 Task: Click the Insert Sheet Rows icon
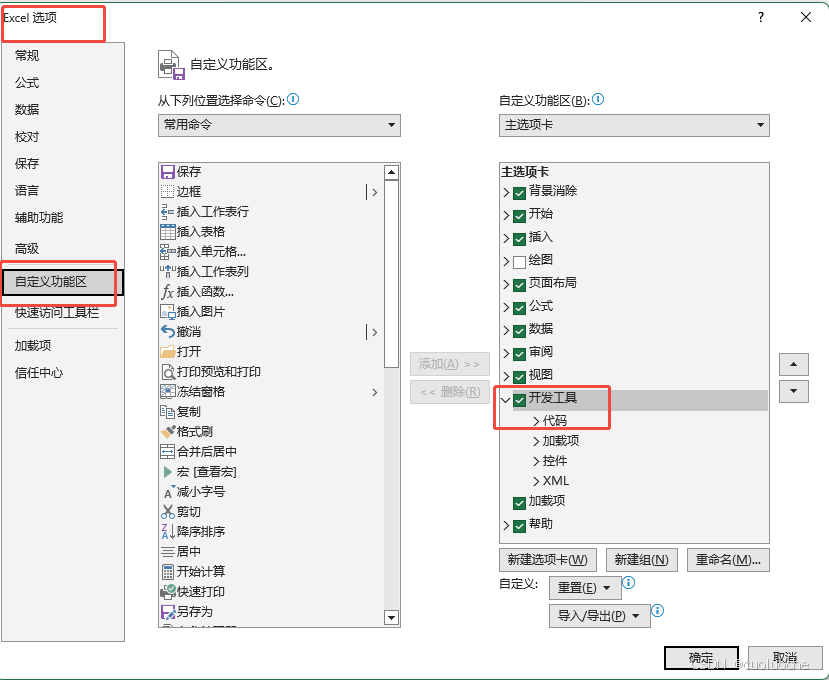(168, 212)
